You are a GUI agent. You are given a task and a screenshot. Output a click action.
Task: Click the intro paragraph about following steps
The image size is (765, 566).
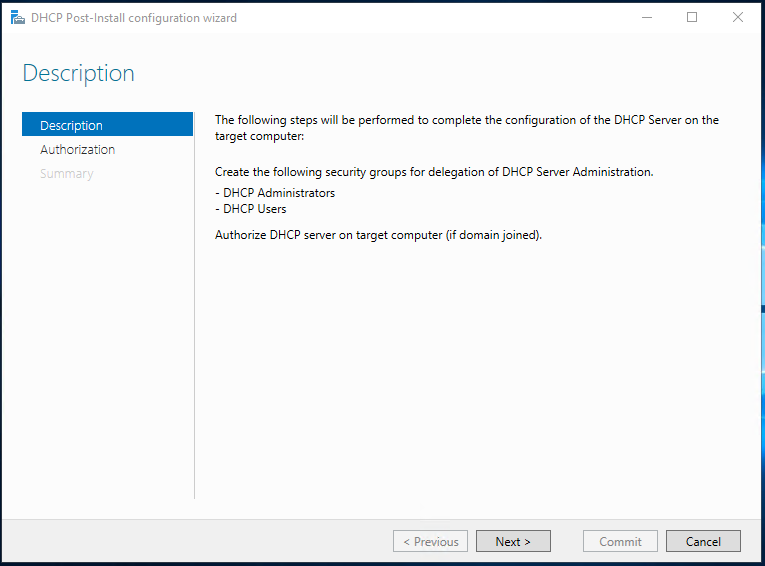(466, 127)
